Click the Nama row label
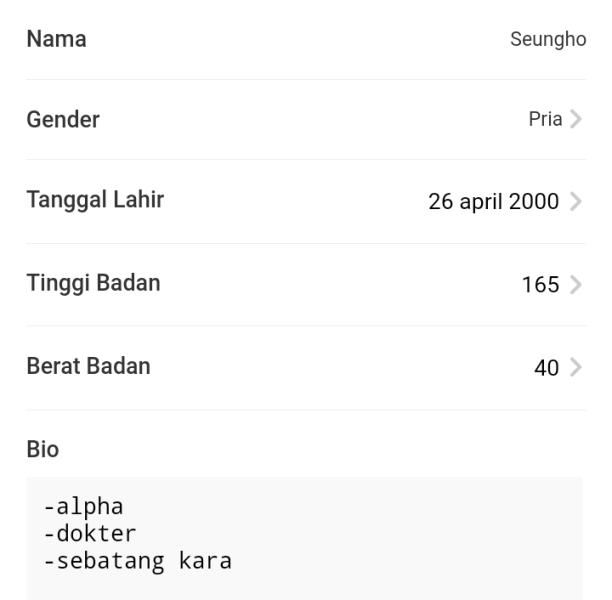 click(x=57, y=39)
